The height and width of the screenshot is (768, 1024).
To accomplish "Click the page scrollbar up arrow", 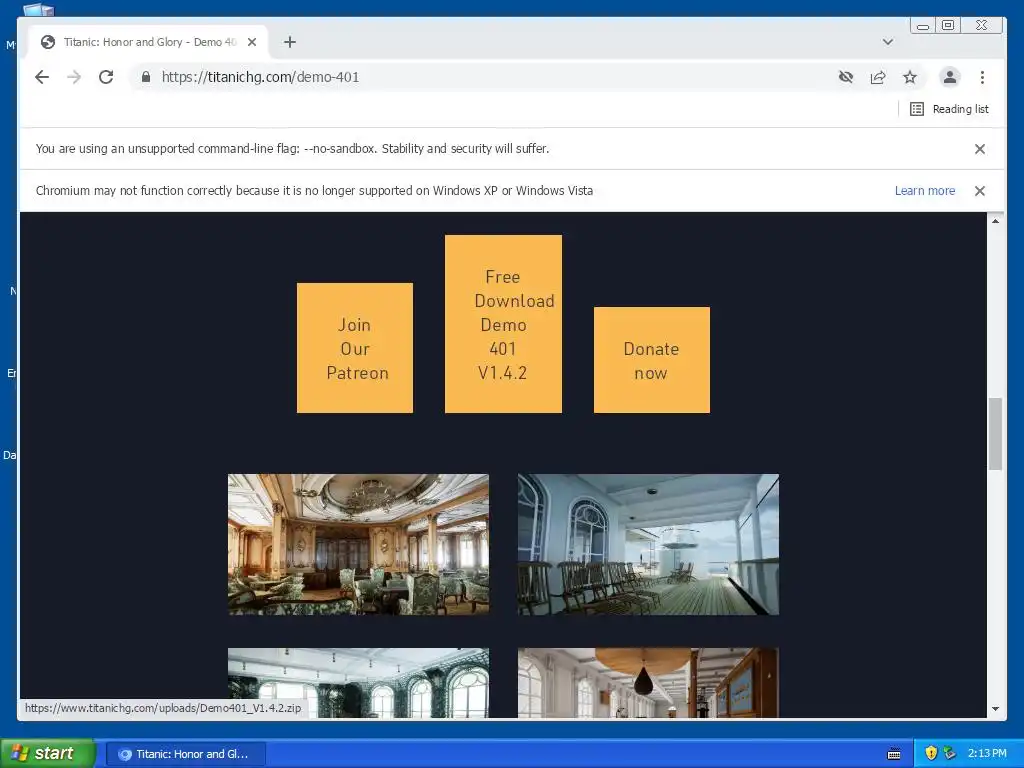I will [x=995, y=221].
